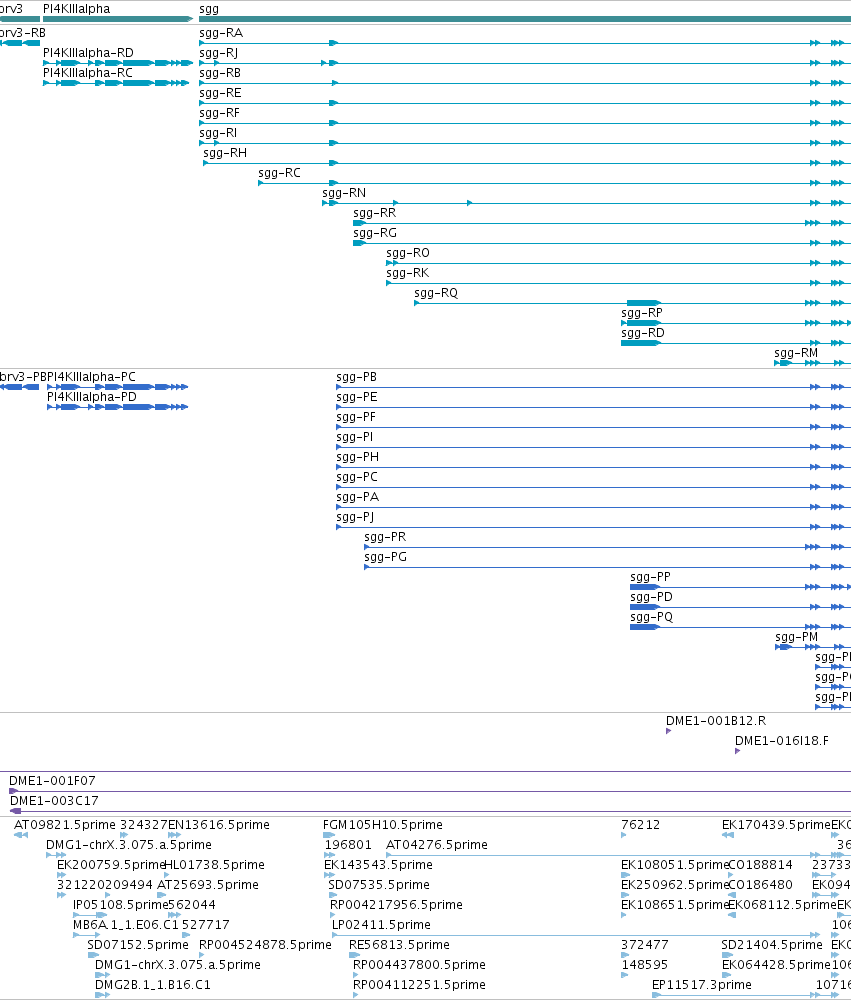Viewport: 851px width, 1000px height.
Task: Open the sgg-PJ protein label
Action: pos(355,517)
